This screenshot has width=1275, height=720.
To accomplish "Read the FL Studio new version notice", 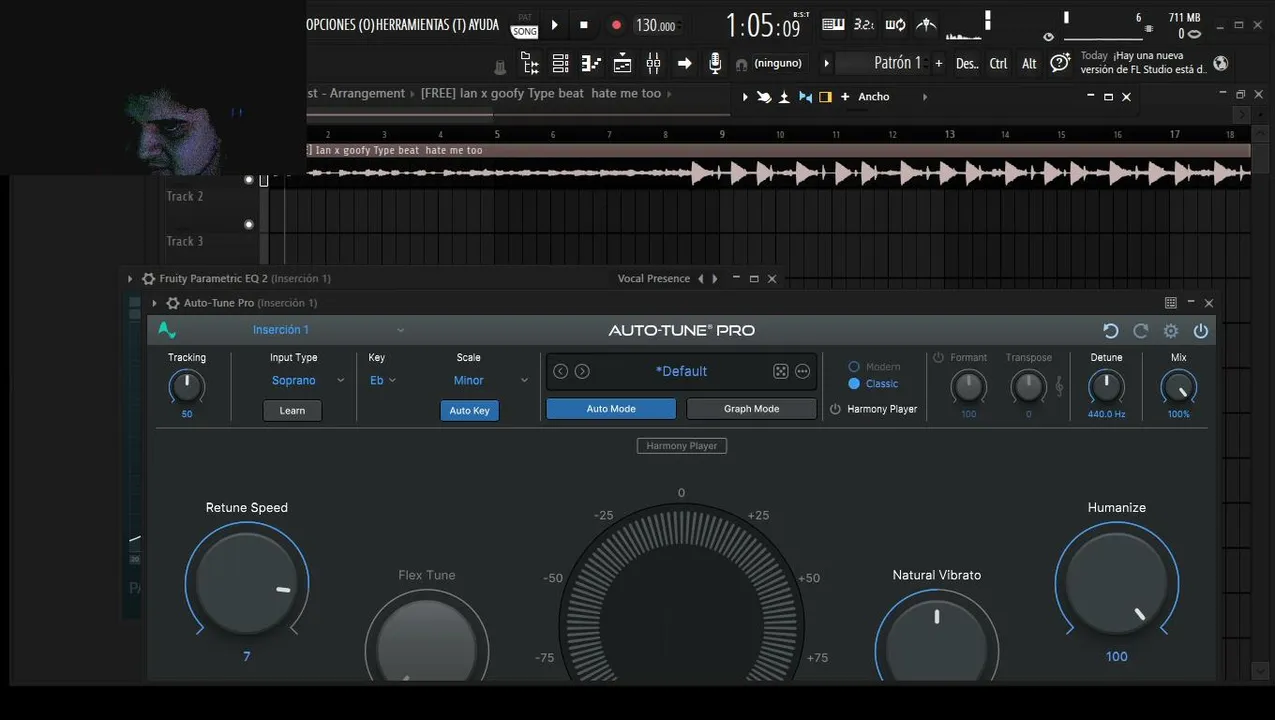I will pos(1144,63).
